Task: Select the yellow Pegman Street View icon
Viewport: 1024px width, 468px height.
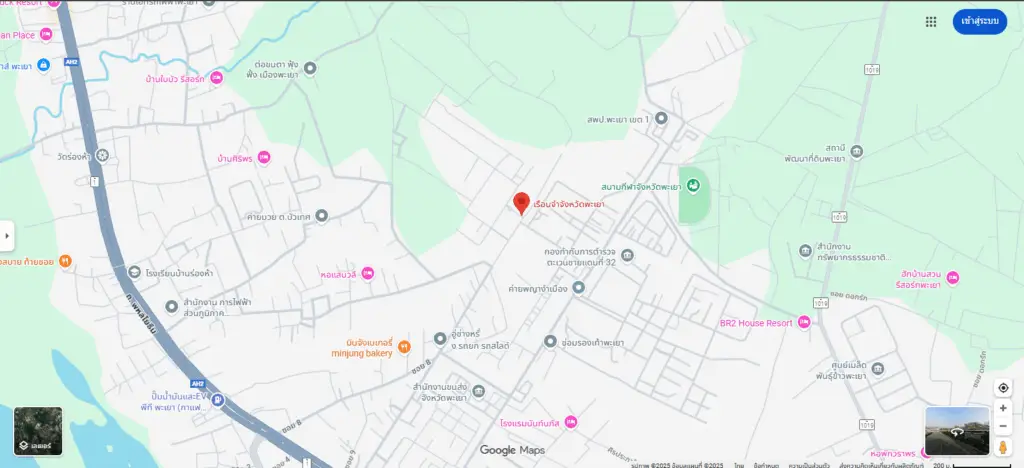Action: click(x=1003, y=447)
